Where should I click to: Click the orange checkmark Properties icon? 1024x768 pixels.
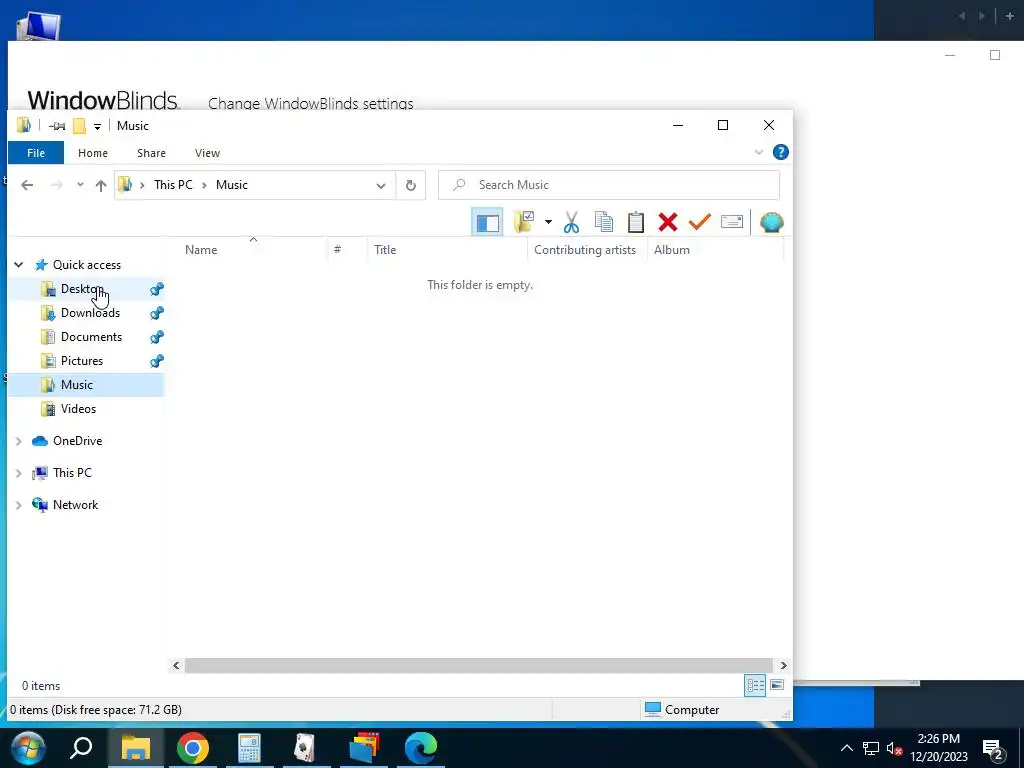(x=699, y=222)
